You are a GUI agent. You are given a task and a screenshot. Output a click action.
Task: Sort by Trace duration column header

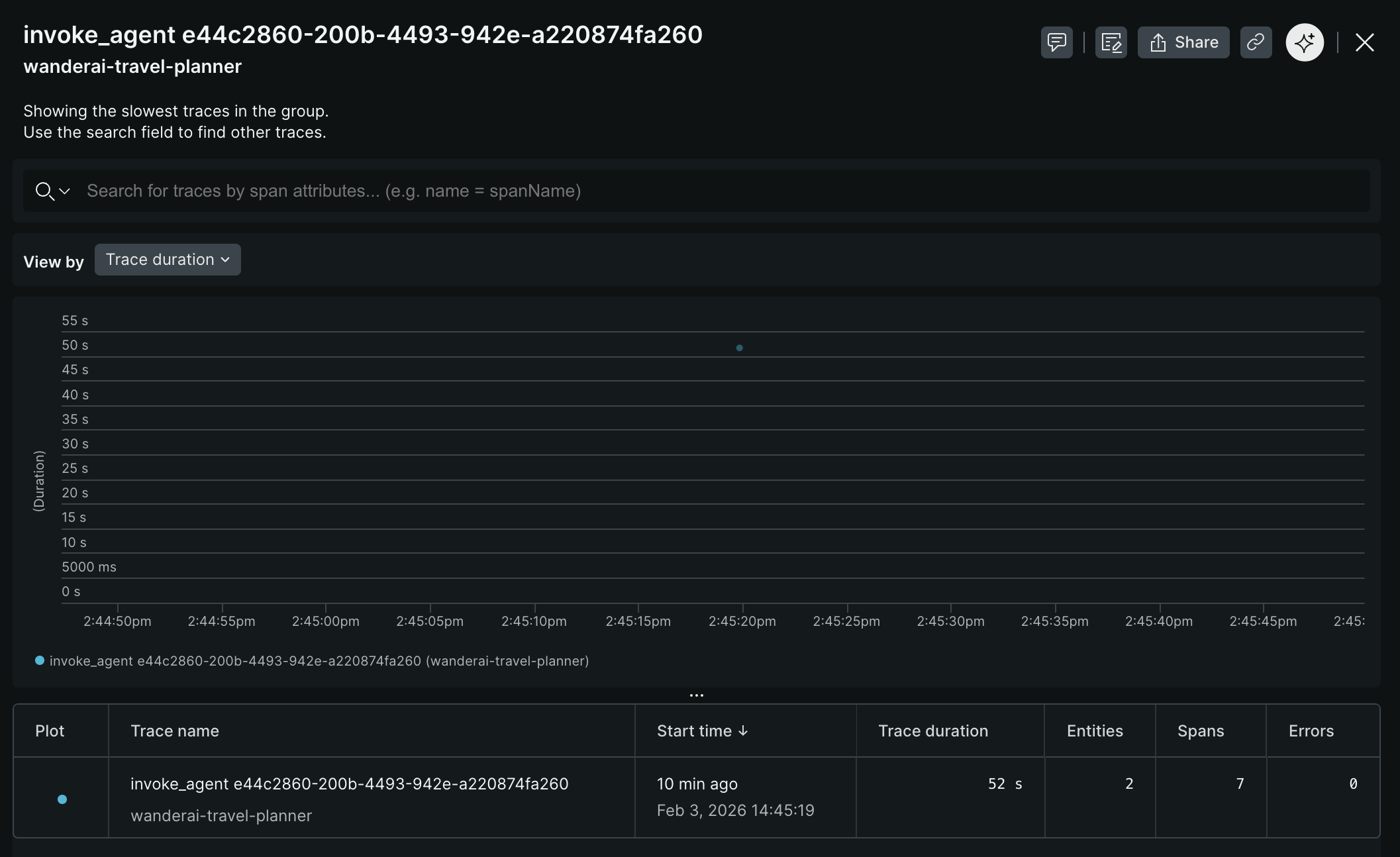point(932,731)
